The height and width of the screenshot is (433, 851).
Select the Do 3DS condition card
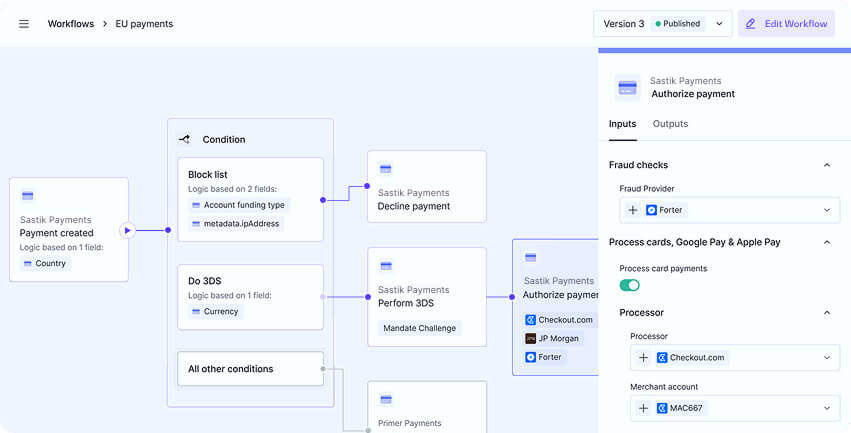pyautogui.click(x=251, y=297)
